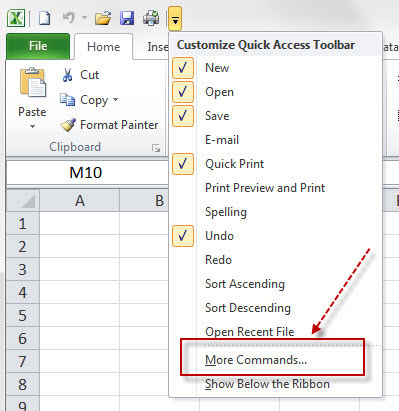
Task: Open the File tab
Action: pos(38,46)
